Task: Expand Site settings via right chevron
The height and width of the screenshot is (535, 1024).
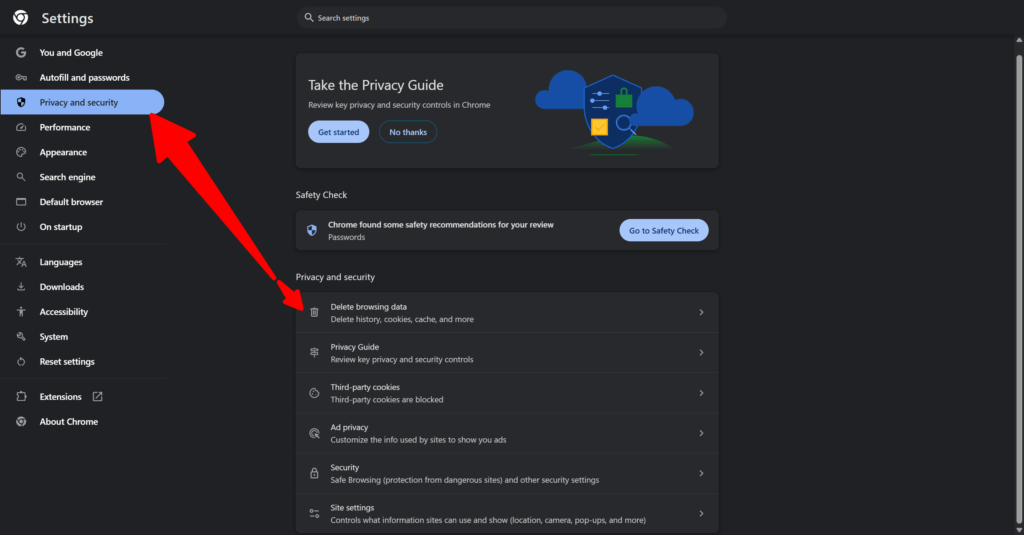Action: pyautogui.click(x=701, y=514)
